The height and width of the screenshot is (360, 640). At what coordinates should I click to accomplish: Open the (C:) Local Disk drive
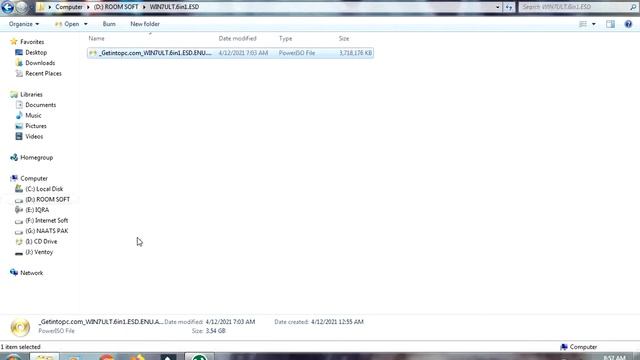tap(44, 189)
